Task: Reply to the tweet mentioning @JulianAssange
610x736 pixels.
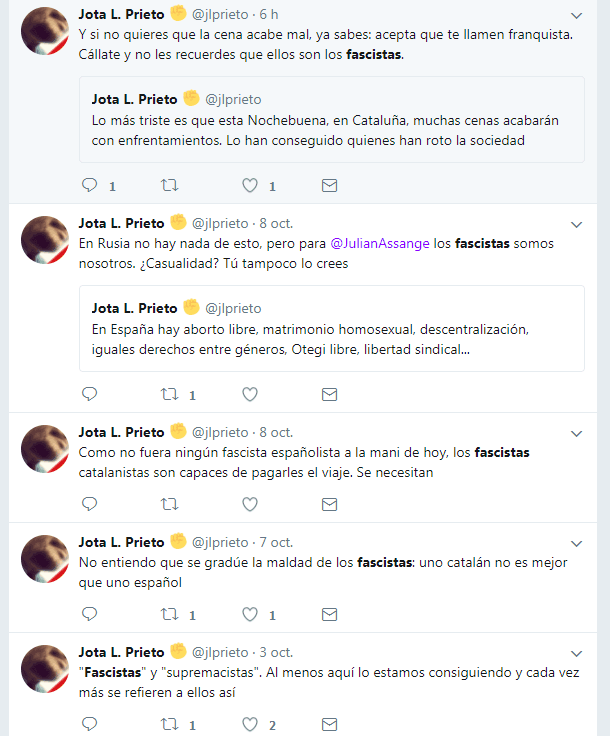Action: [89, 394]
